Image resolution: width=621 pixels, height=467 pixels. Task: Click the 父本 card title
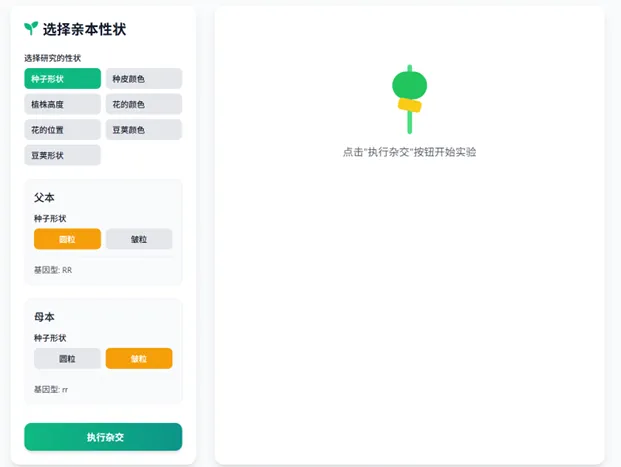(44, 198)
